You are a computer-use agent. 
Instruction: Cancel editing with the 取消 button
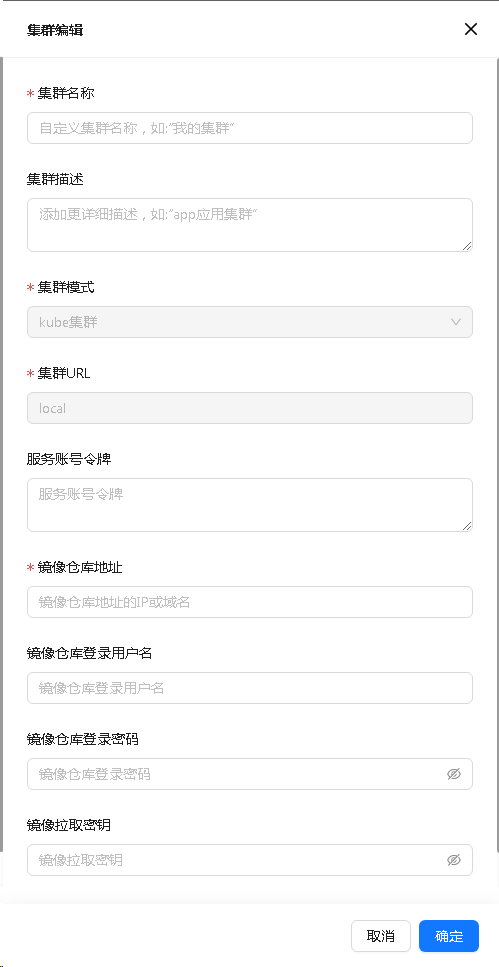tap(381, 936)
